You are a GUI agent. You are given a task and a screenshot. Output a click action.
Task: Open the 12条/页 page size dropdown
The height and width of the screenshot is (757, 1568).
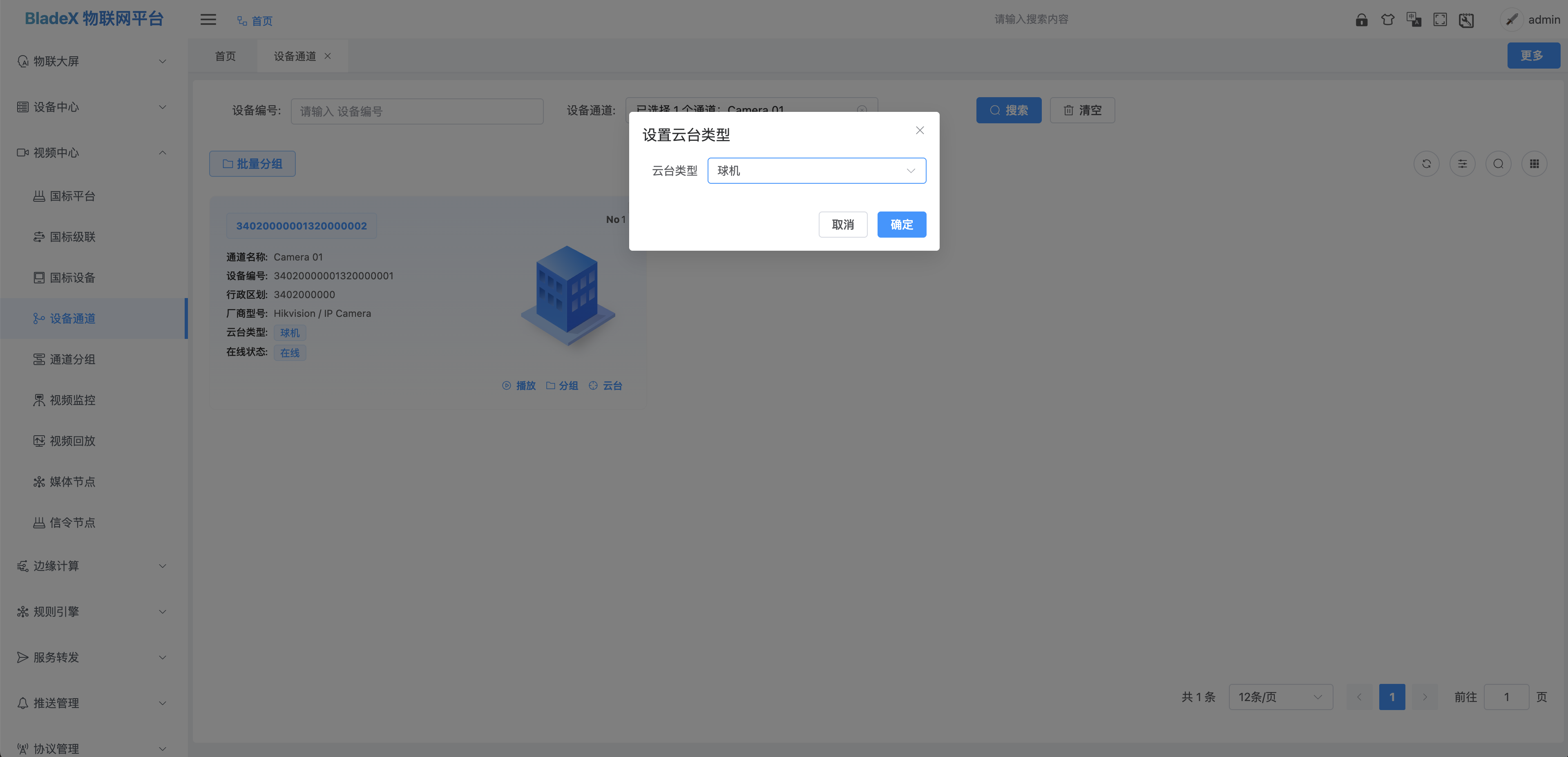pos(1281,697)
